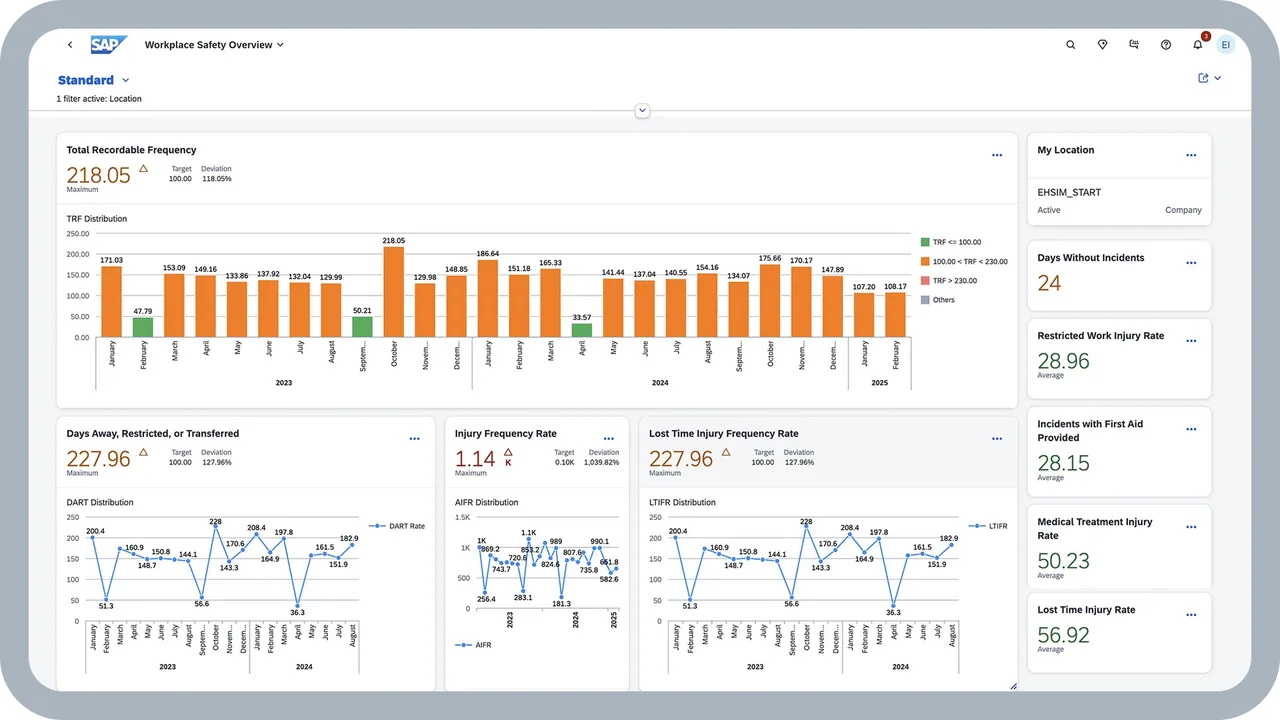1280x720 pixels.
Task: Open the Total Recordable Frequency card title
Action: pyautogui.click(x=131, y=150)
